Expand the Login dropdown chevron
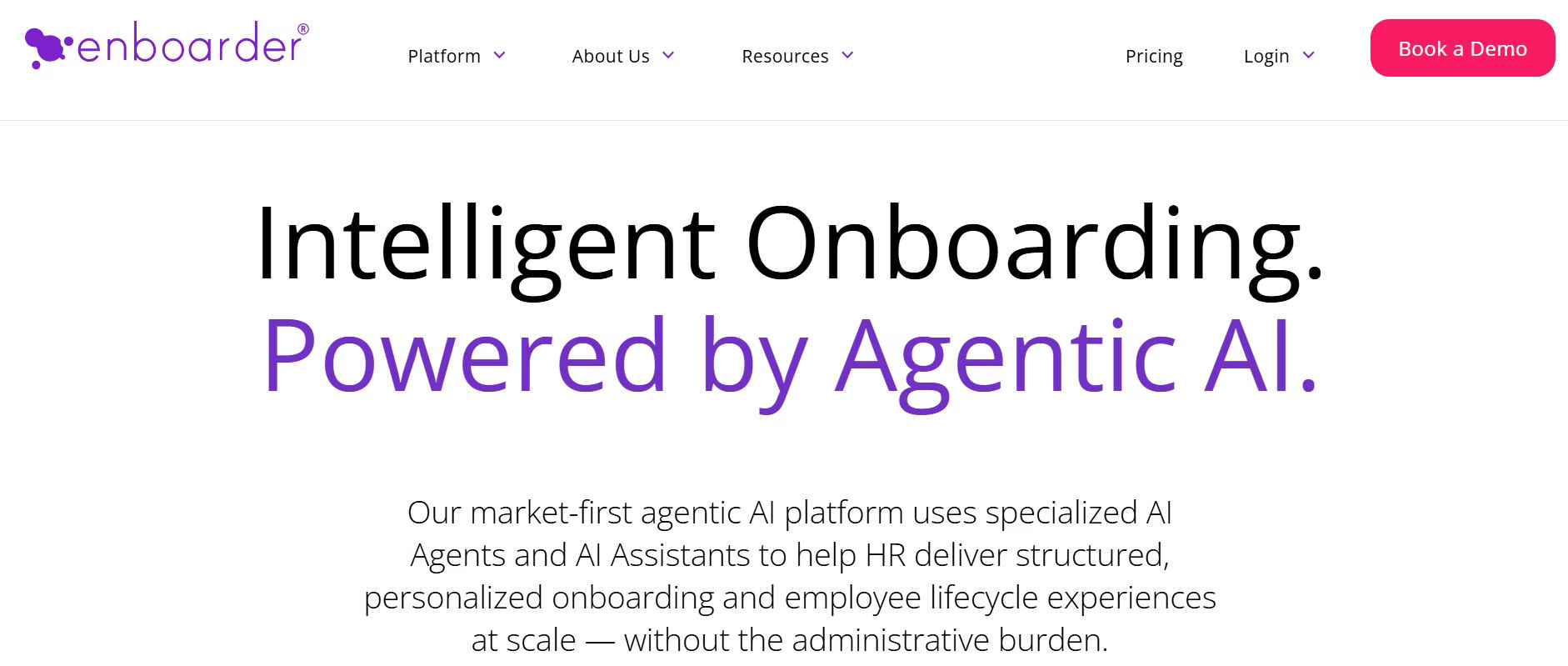The width and height of the screenshot is (1568, 666). pos(1309,55)
